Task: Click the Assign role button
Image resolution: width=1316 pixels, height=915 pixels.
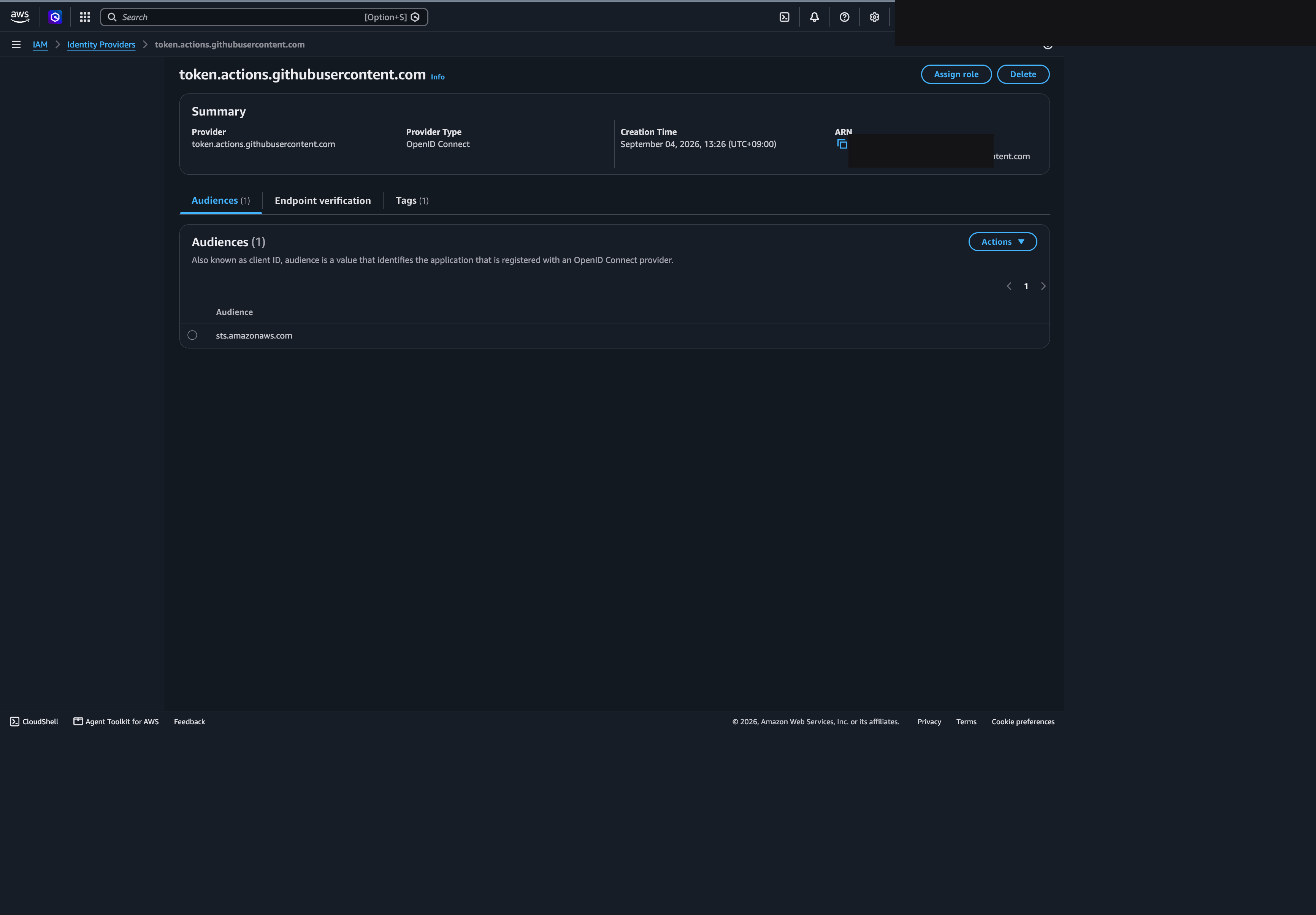Action: [956, 74]
